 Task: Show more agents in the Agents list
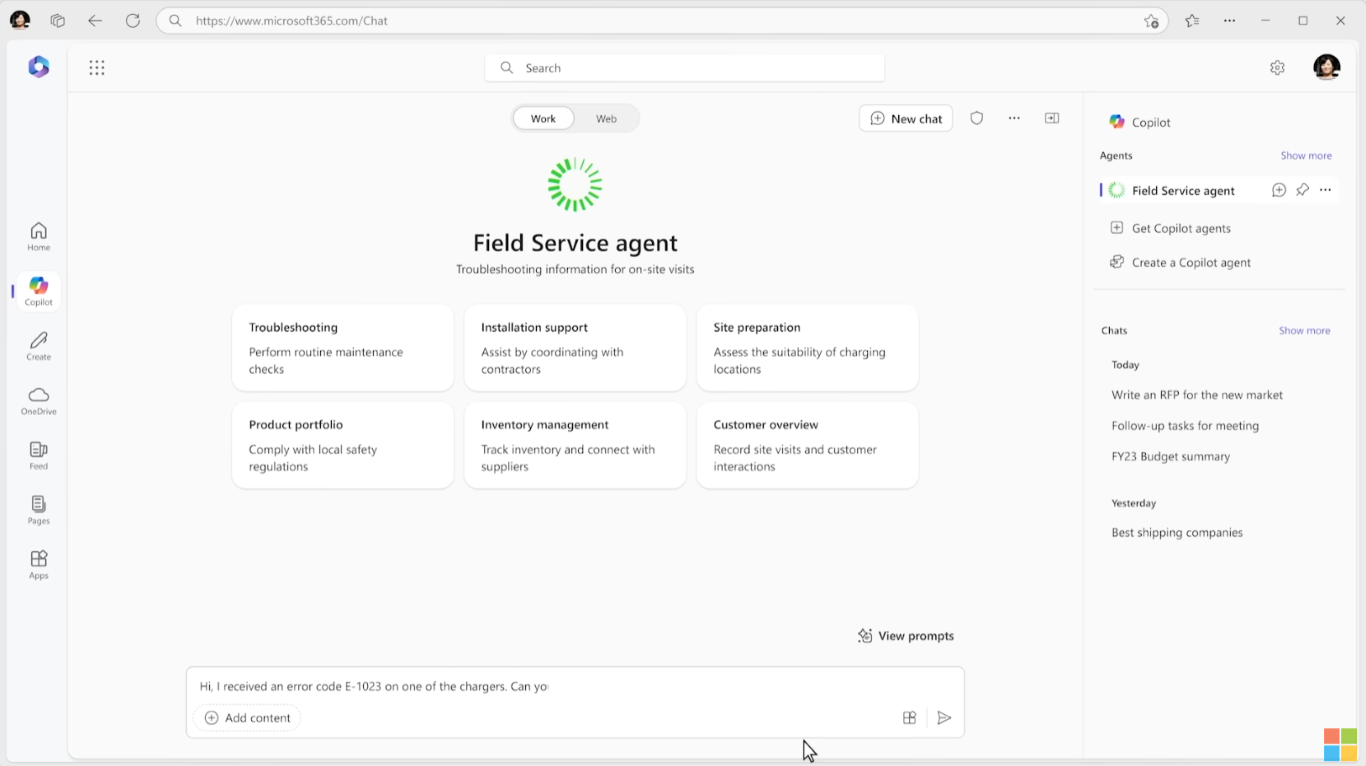pos(1305,155)
